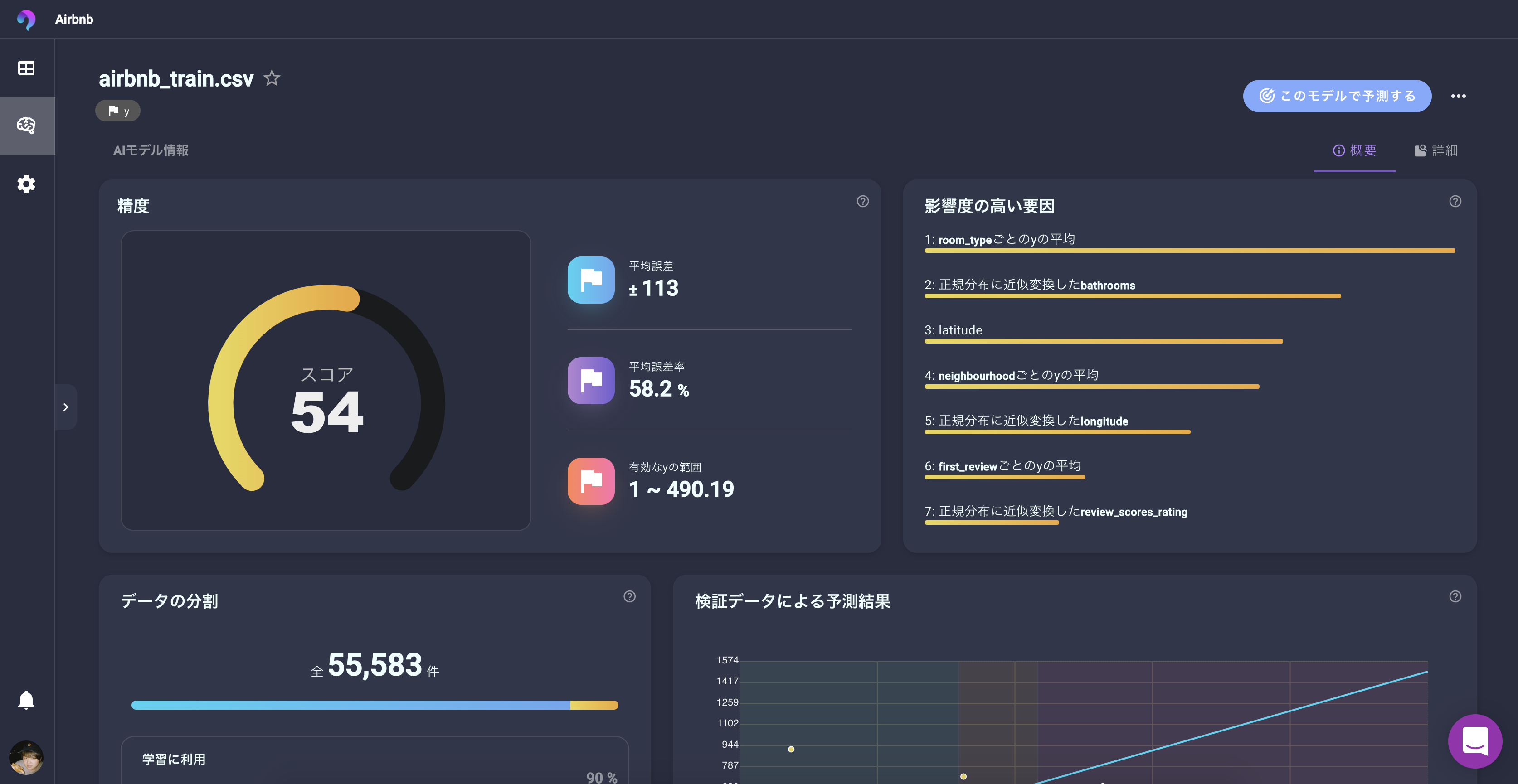This screenshot has height=784, width=1518.
Task: Expand the sidebar with the chevron arrow
Action: (66, 407)
